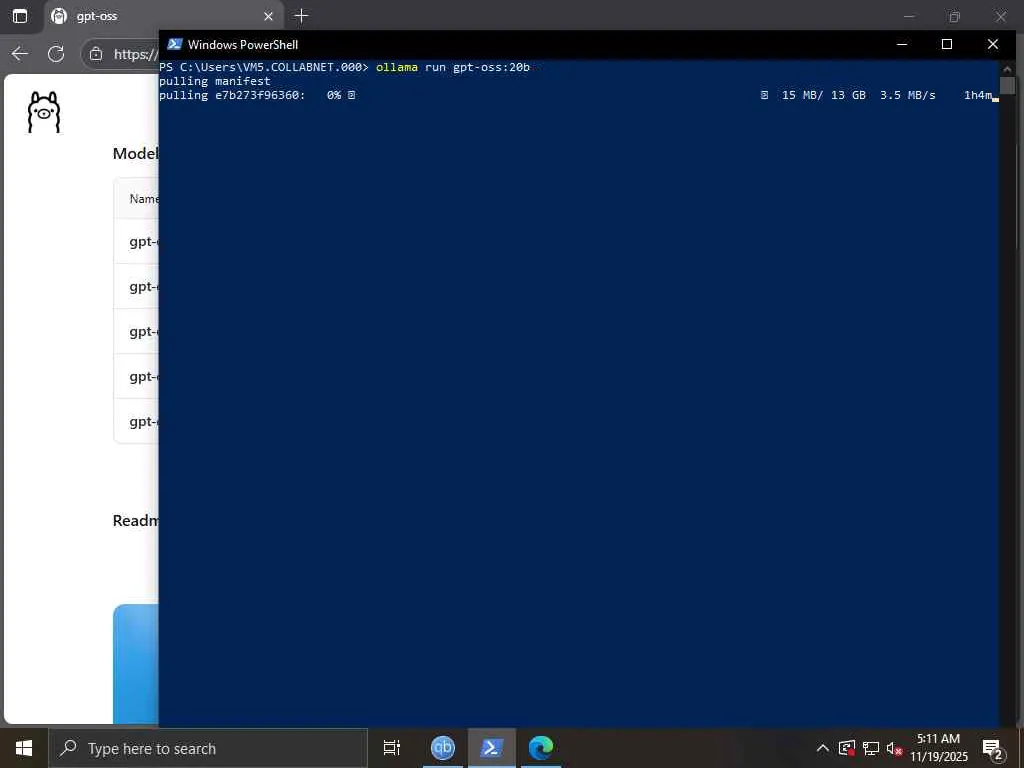This screenshot has height=768, width=1024.
Task: Click the 15 MB/ 13 GB progress text
Action: click(824, 95)
